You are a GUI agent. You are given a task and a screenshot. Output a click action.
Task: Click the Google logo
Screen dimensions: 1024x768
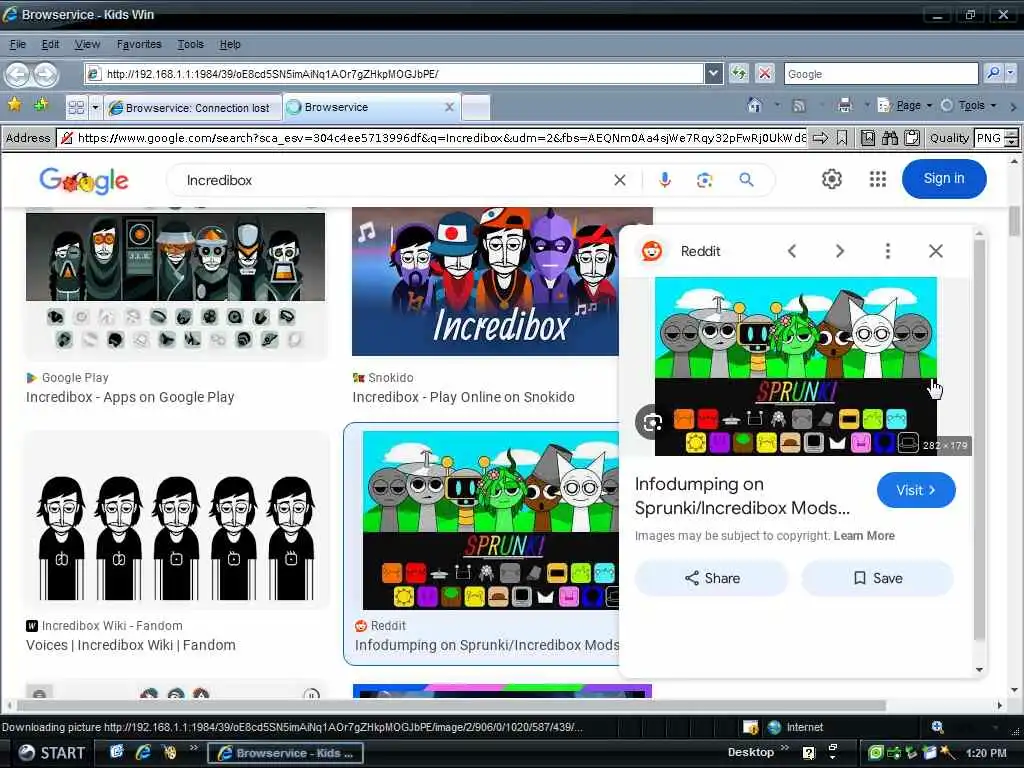(84, 180)
